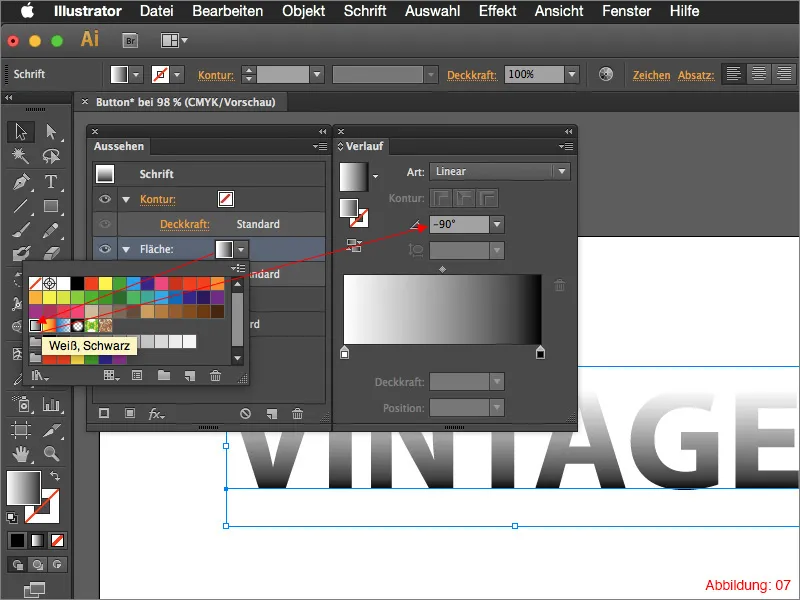Switch to None mode button in toolbox
This screenshot has height=600, width=800.
(x=57, y=540)
